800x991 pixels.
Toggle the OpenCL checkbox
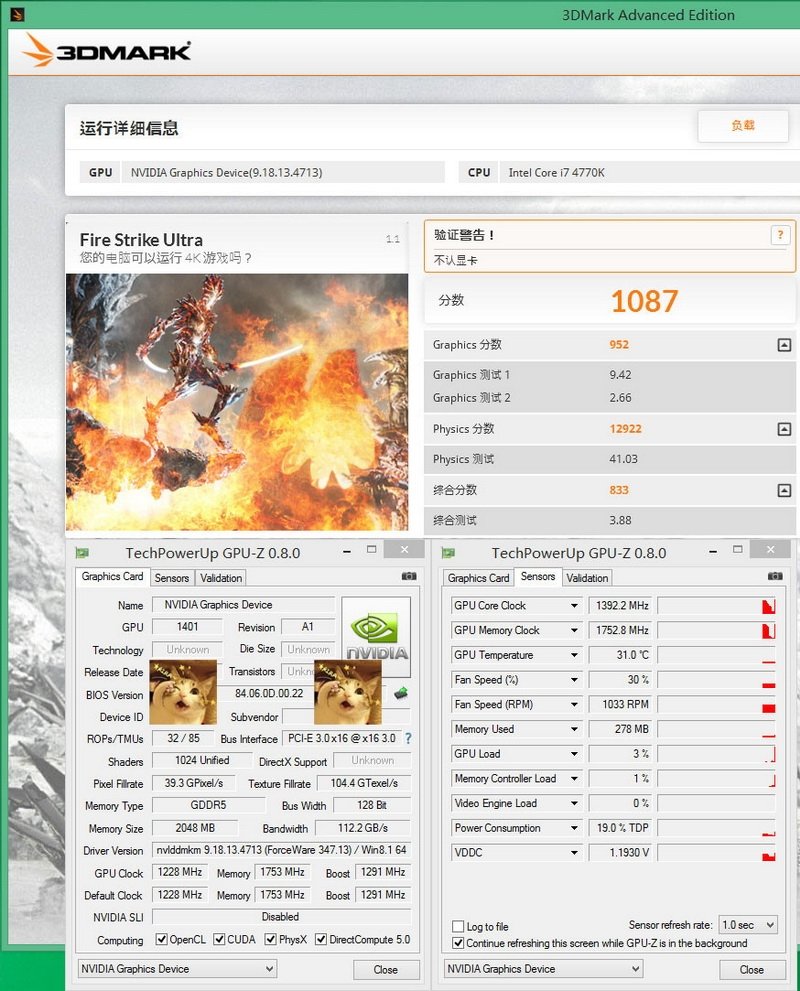tap(162, 940)
